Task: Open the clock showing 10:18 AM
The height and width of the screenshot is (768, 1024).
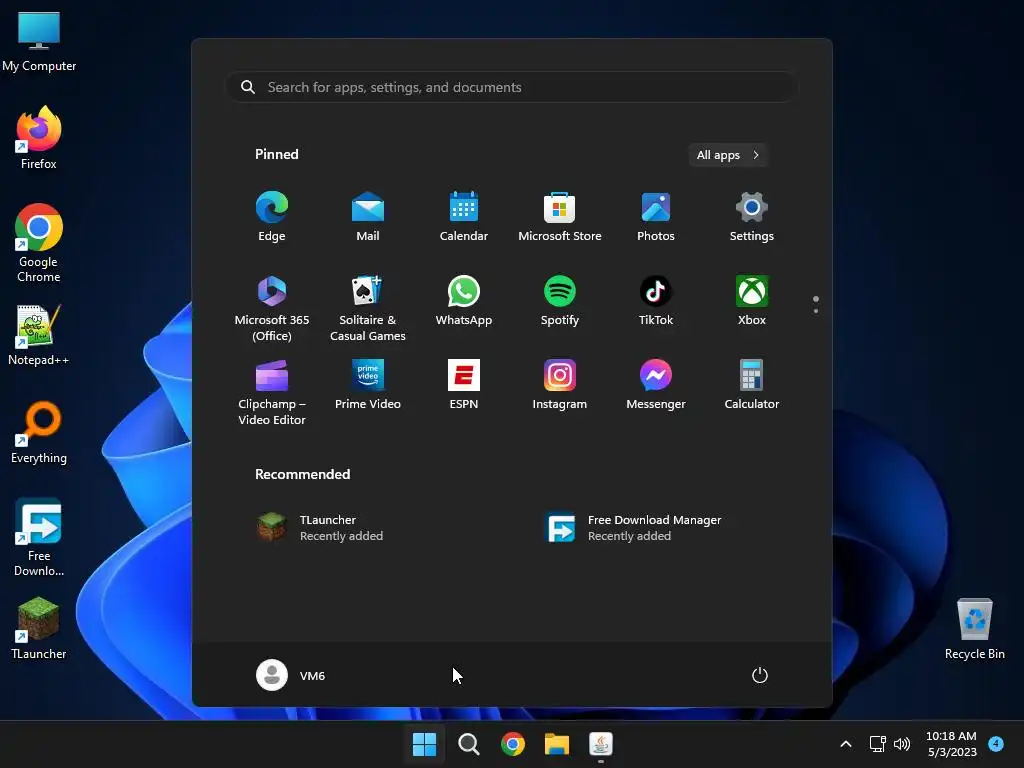Action: 952,744
